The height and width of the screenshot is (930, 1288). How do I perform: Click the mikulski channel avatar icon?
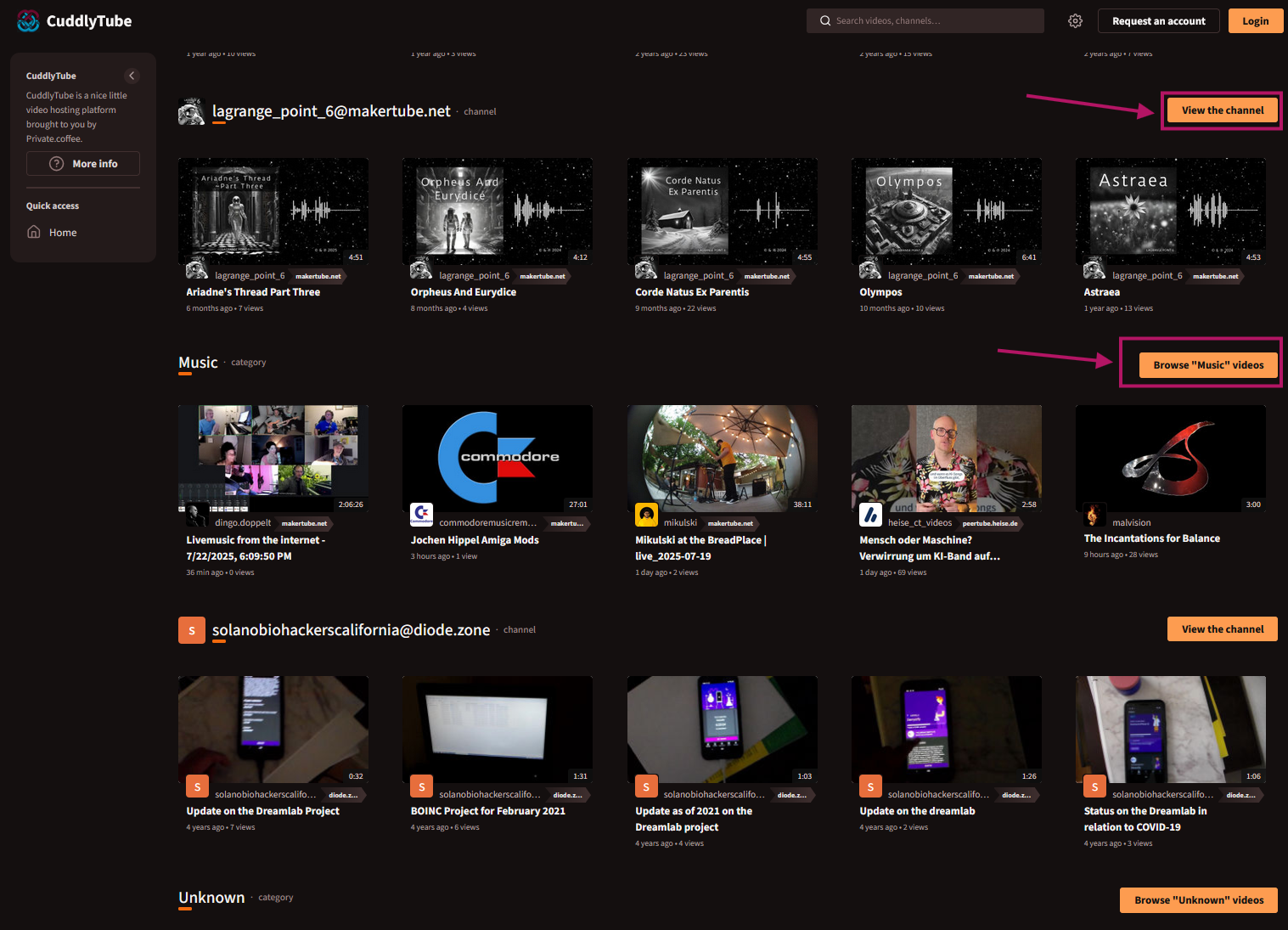(x=647, y=515)
